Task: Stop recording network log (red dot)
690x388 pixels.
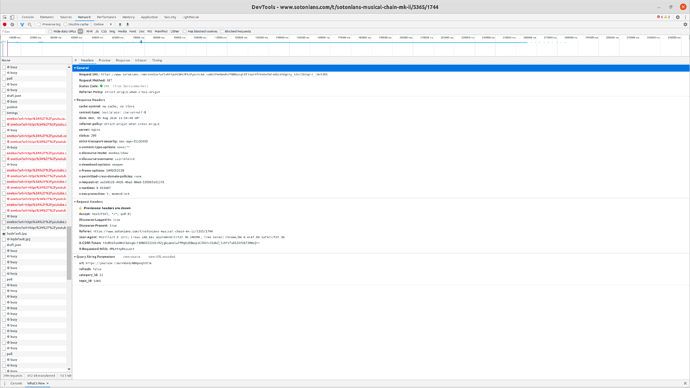Action: tap(5, 25)
